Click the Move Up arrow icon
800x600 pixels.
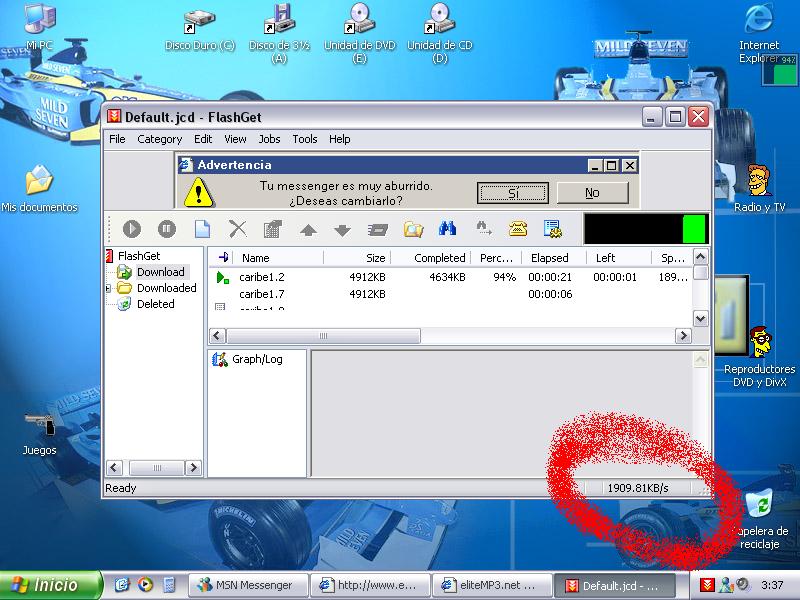308,229
